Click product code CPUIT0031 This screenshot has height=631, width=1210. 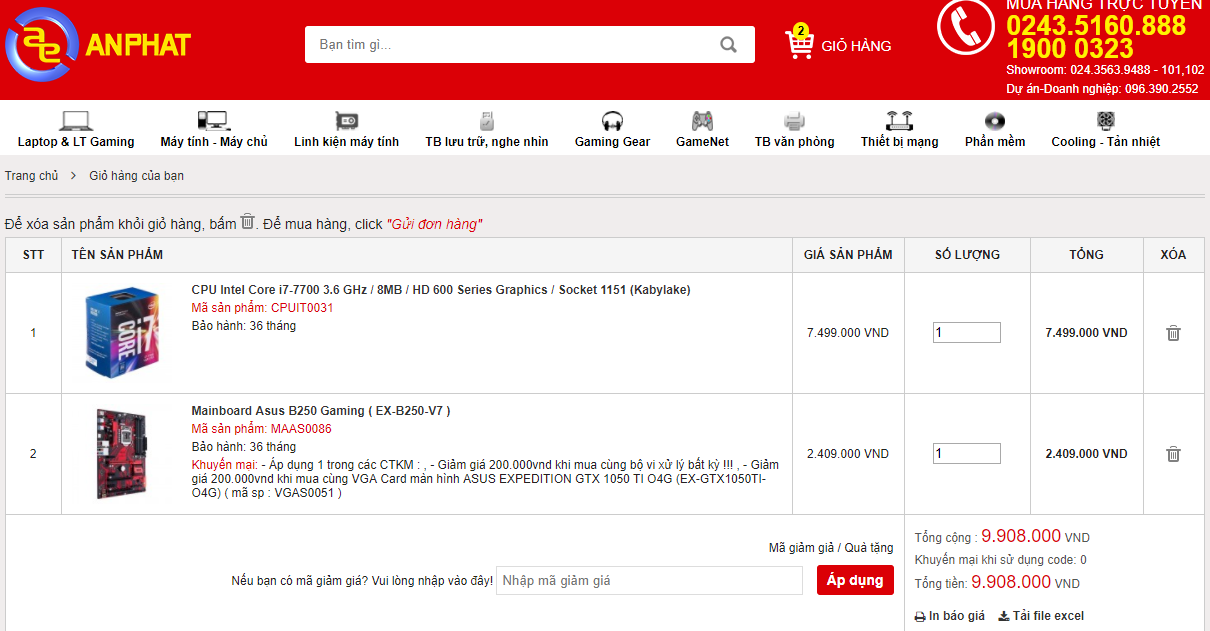pyautogui.click(x=302, y=308)
